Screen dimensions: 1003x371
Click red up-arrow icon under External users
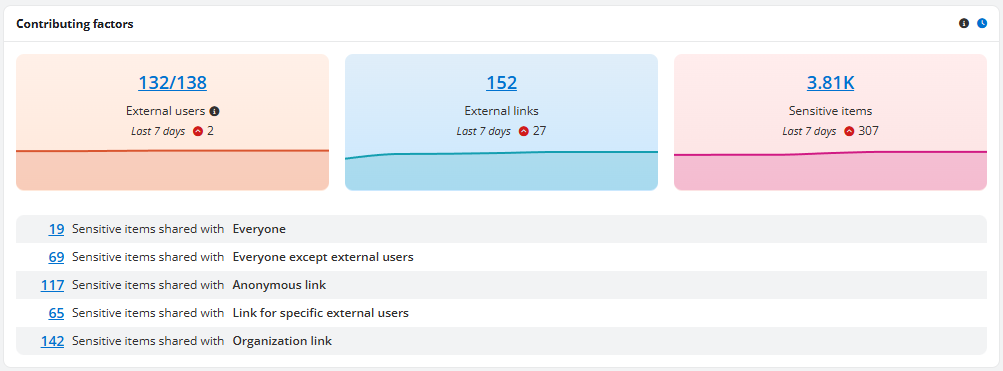point(198,131)
